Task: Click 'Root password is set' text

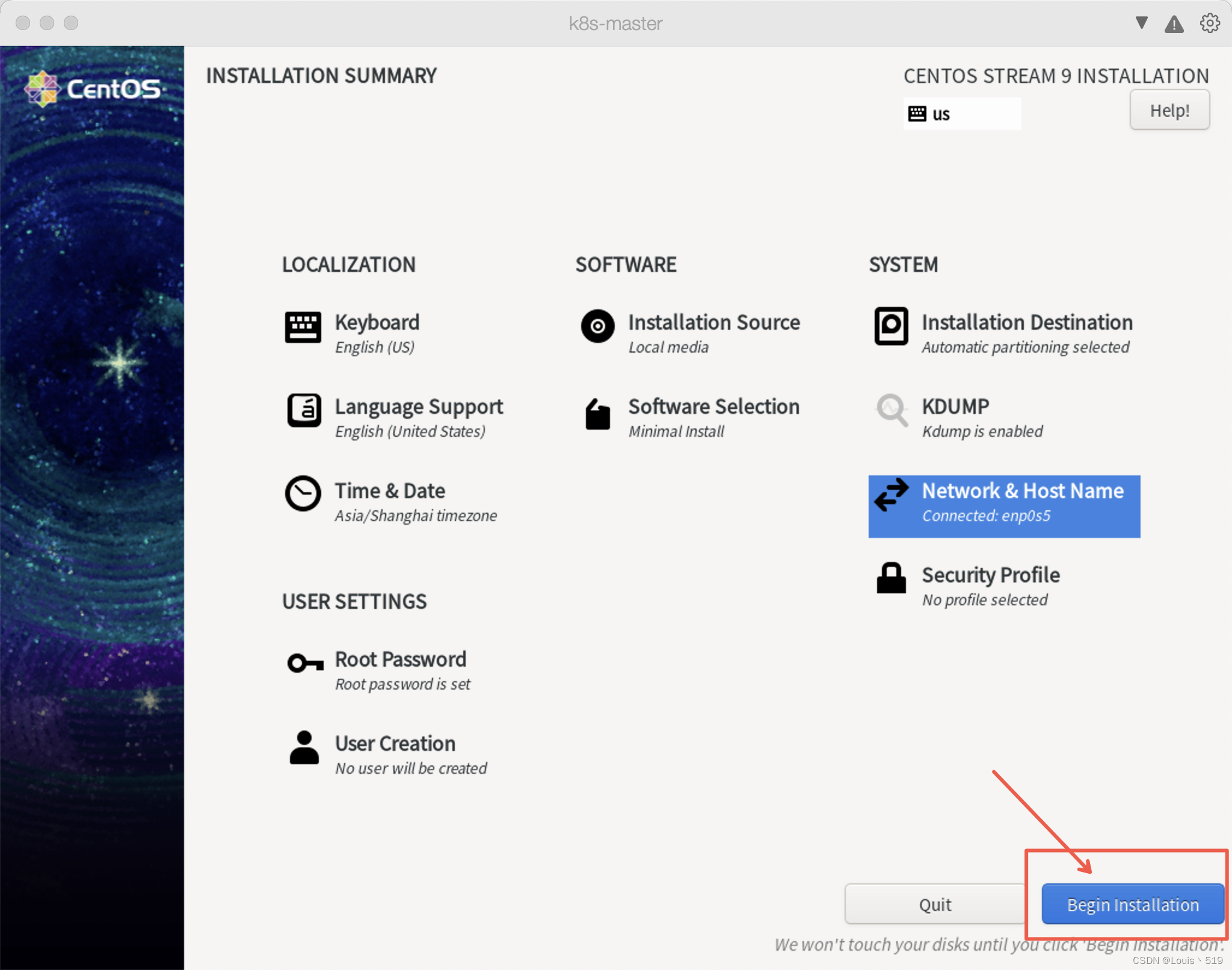Action: 402,684
